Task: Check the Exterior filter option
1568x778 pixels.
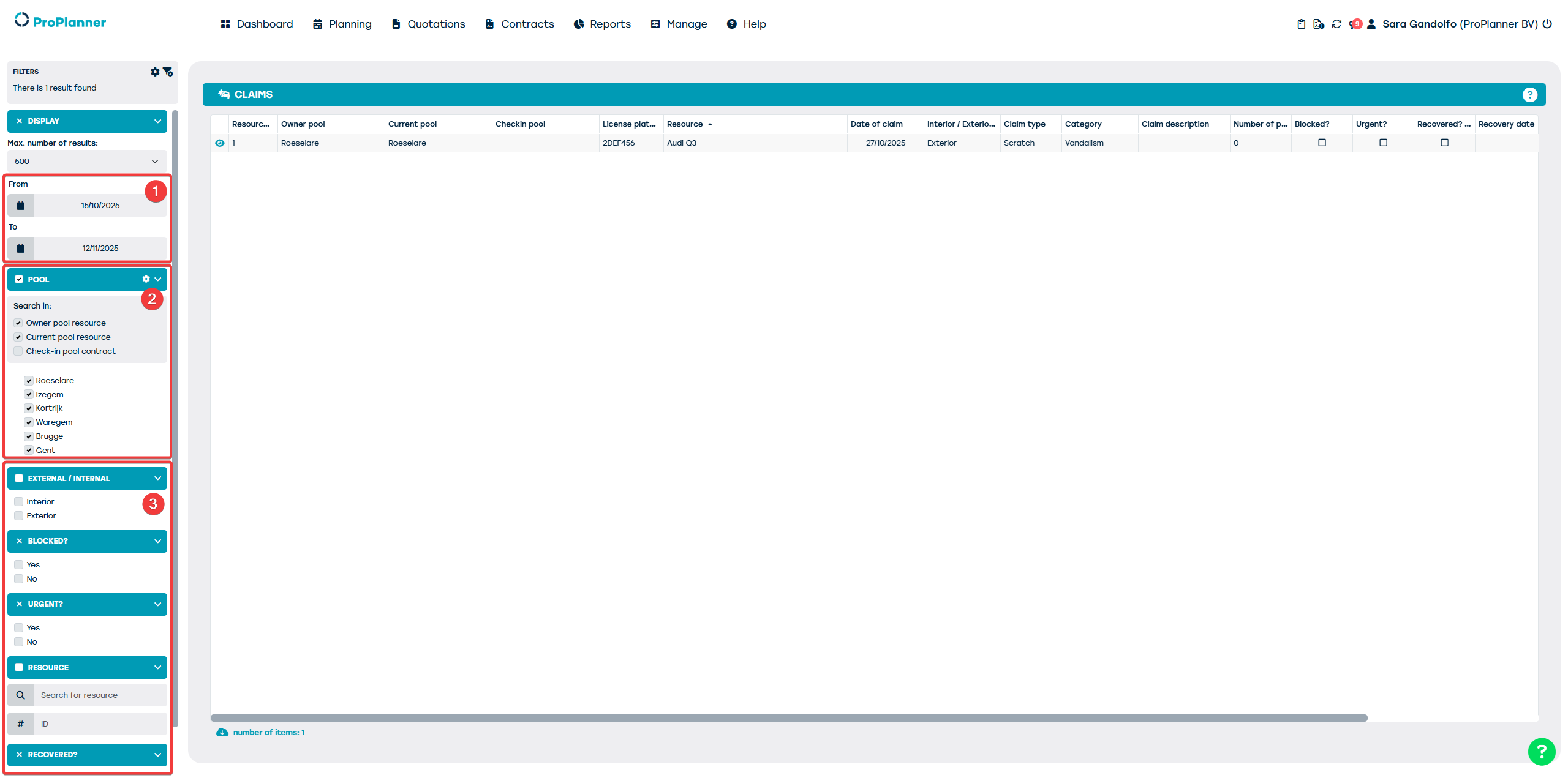Action: [x=19, y=516]
